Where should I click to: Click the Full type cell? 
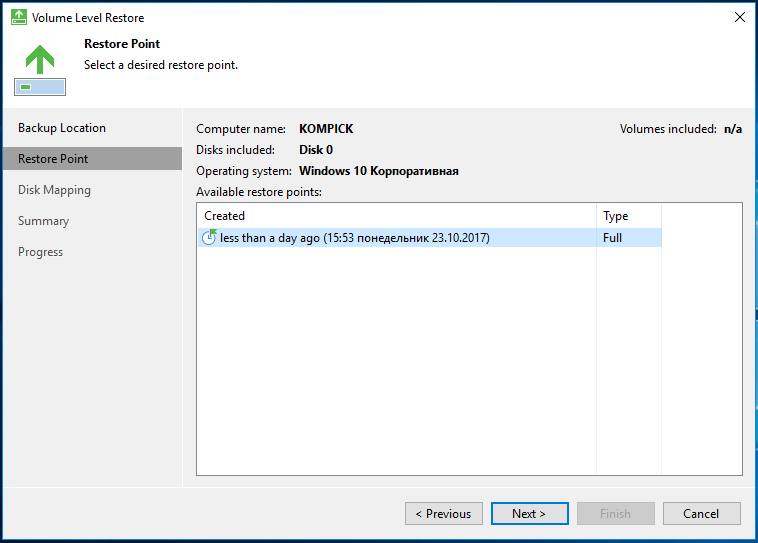pyautogui.click(x=612, y=237)
